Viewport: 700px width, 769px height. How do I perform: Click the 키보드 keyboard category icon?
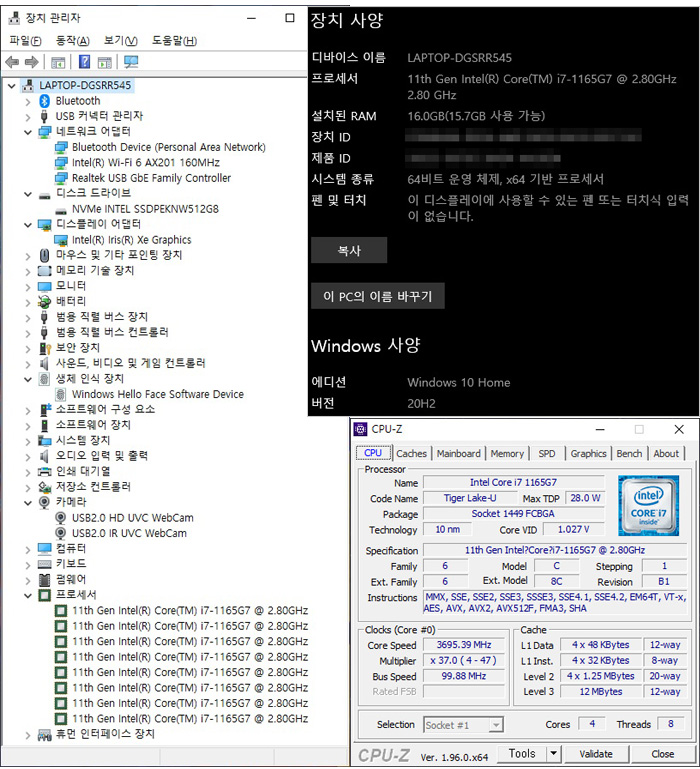coord(45,564)
